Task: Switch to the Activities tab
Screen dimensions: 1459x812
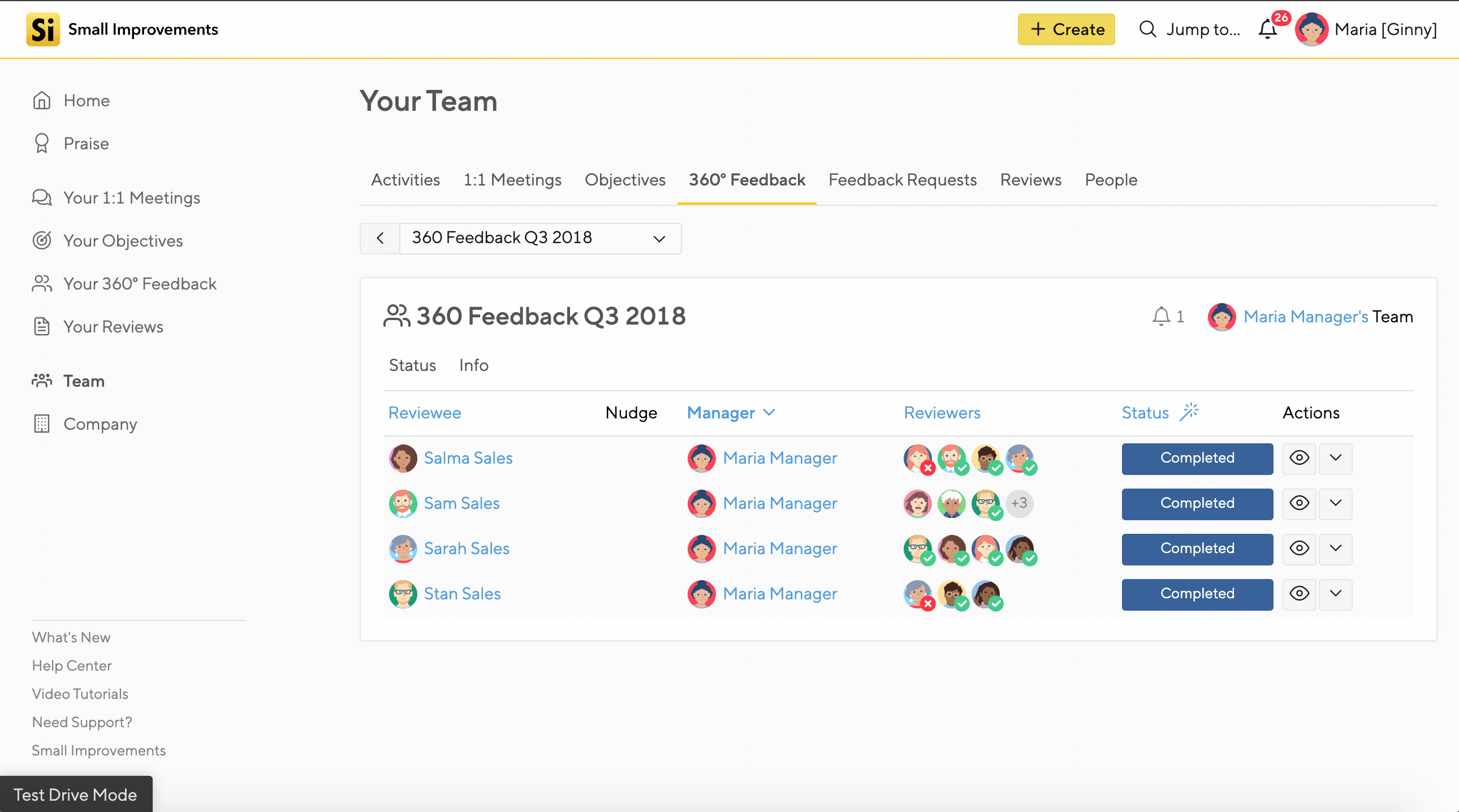Action: (405, 180)
